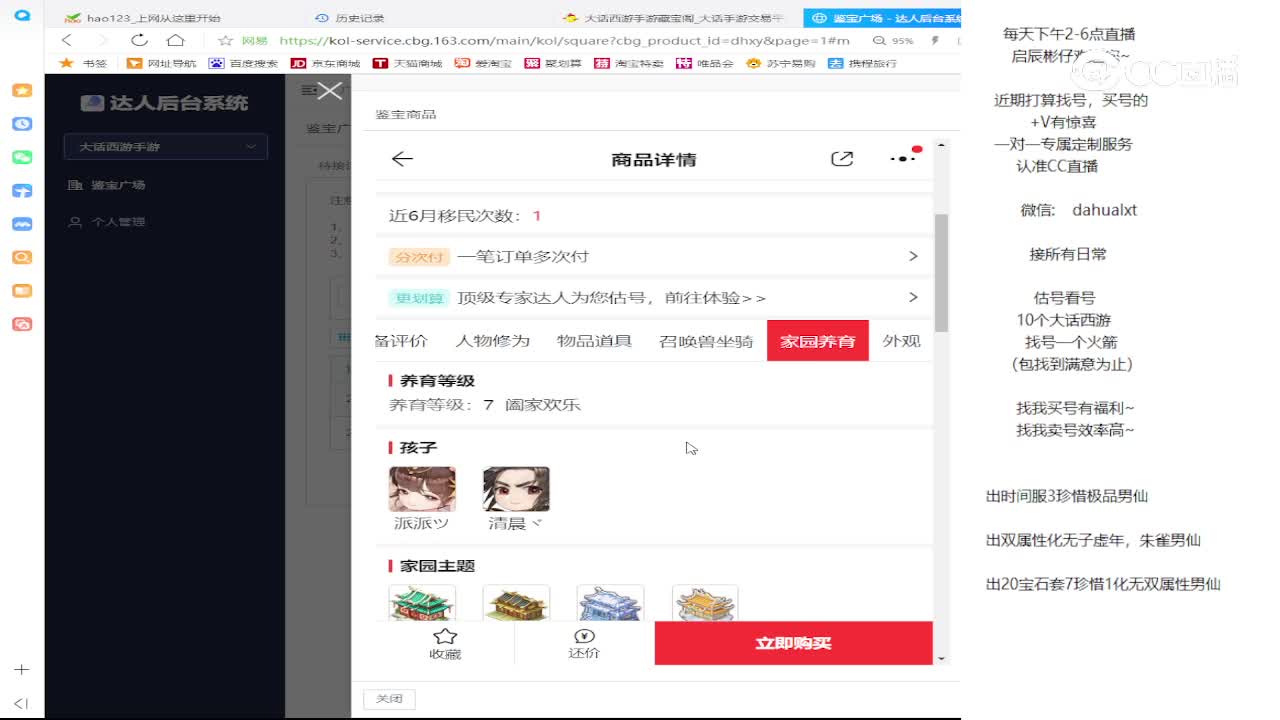Open 书签 bookmarks star

[83, 63]
